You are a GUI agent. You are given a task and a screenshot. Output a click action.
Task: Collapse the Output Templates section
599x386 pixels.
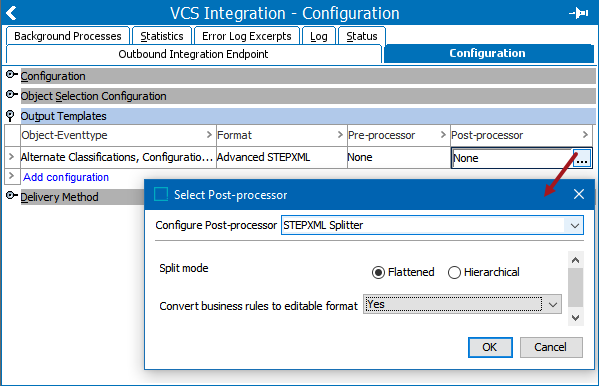coord(10,115)
